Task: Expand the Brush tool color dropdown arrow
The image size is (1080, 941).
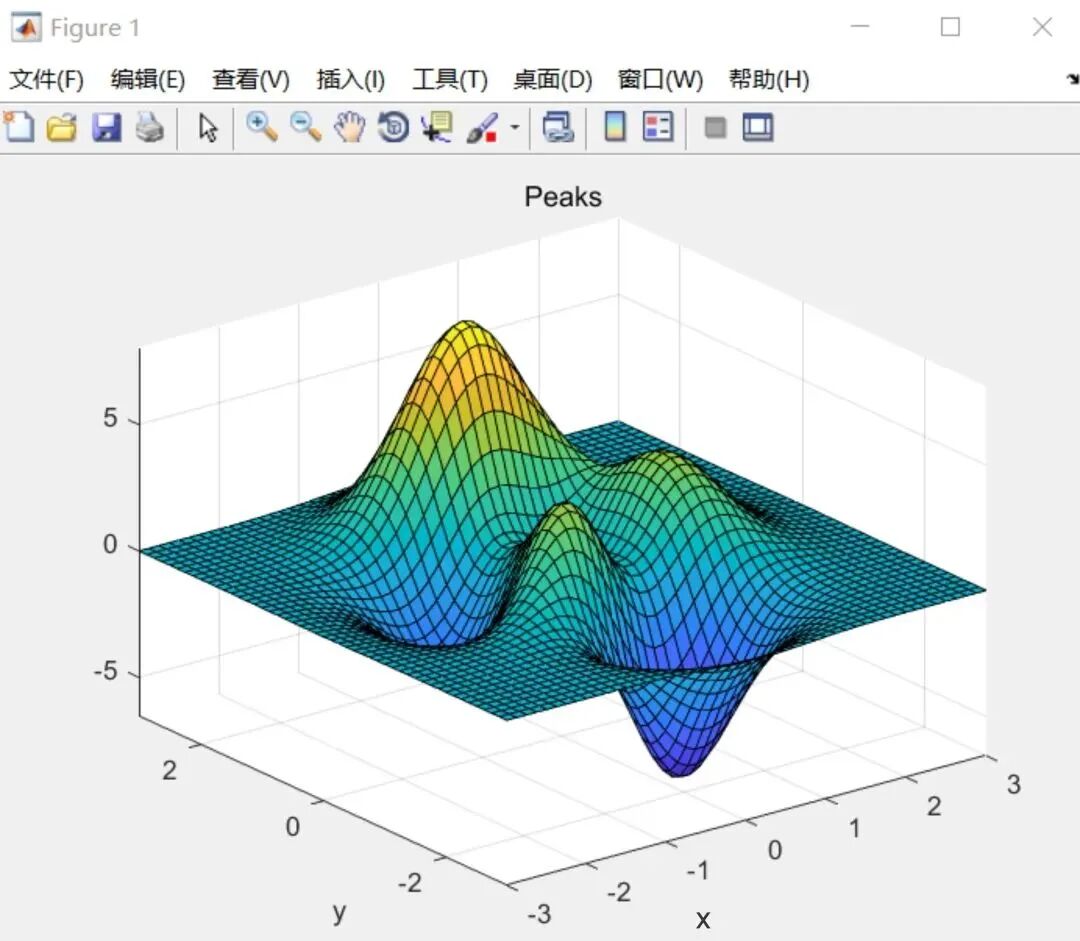Action: [515, 128]
